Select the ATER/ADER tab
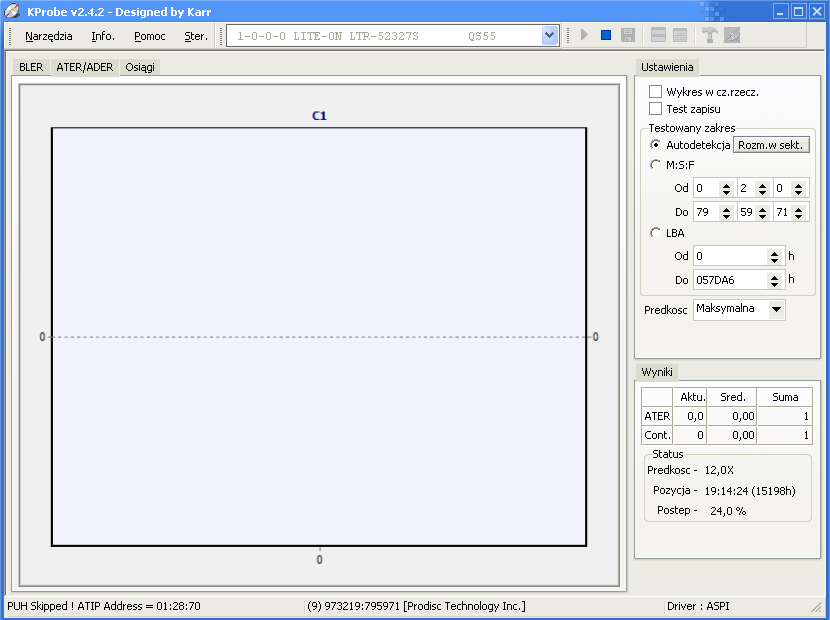The width and height of the screenshot is (830, 620). click(x=85, y=67)
